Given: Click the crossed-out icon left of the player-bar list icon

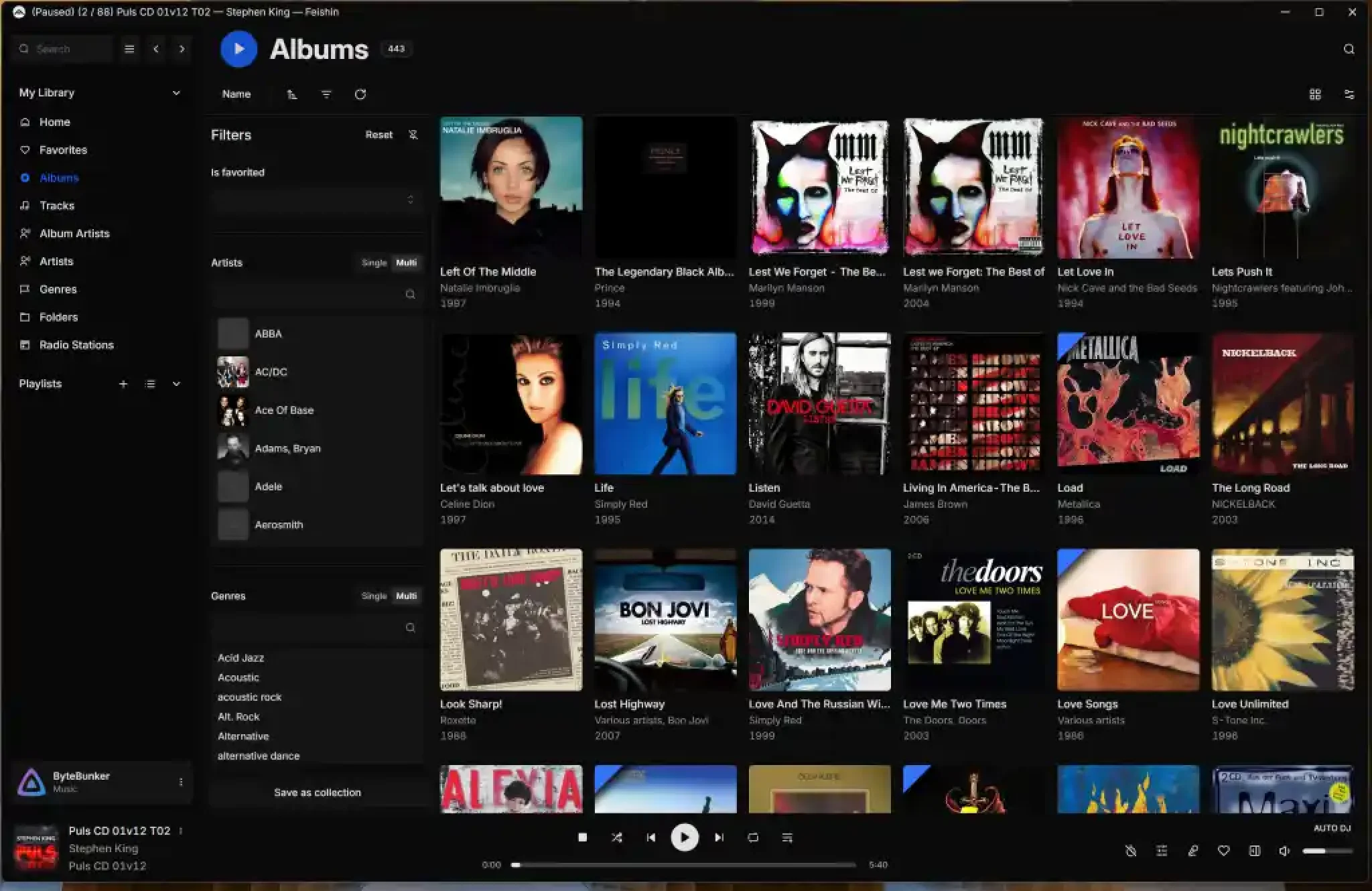Looking at the screenshot, I should click(1131, 851).
